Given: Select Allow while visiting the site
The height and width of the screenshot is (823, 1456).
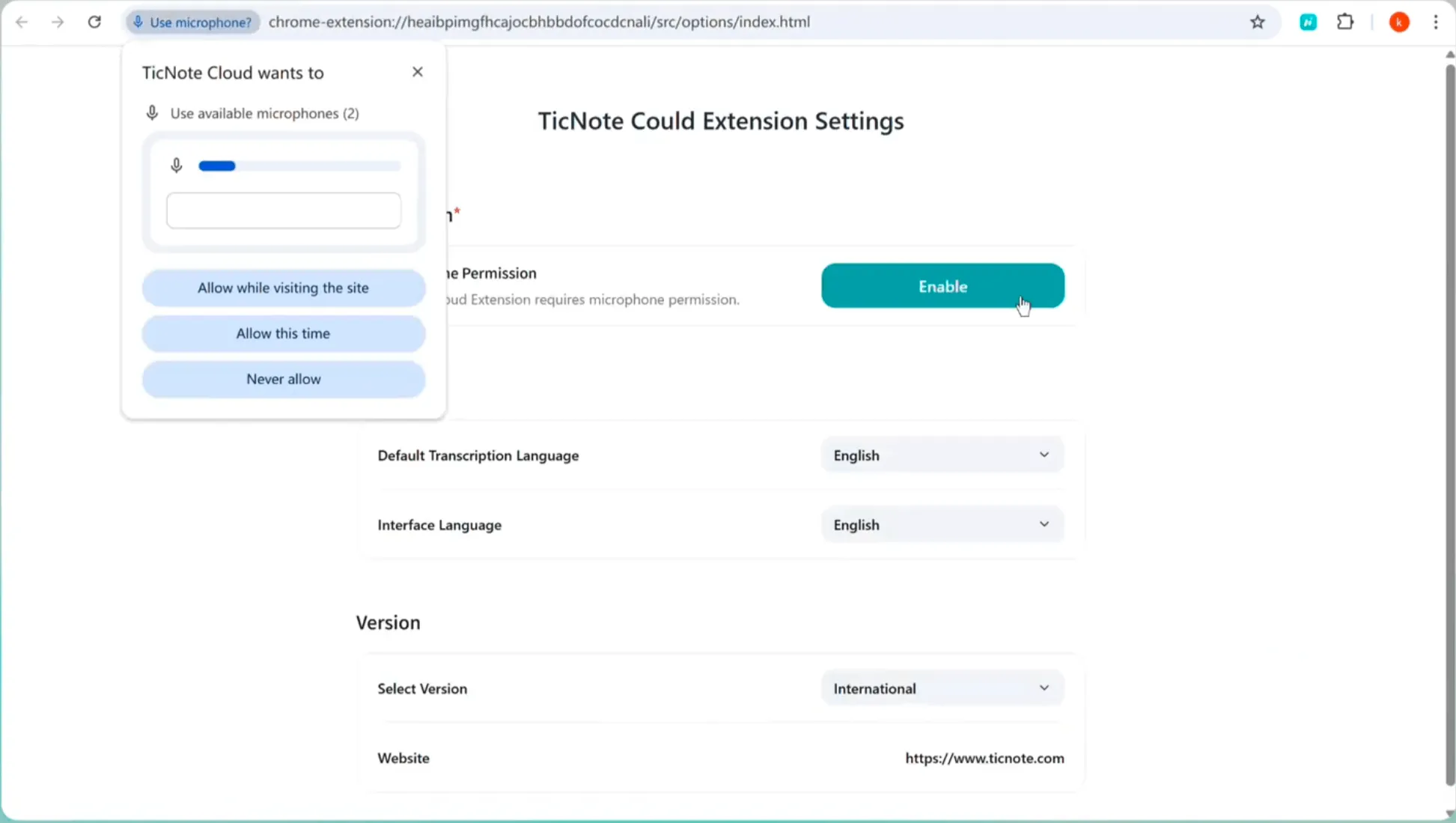Looking at the screenshot, I should click(x=283, y=288).
